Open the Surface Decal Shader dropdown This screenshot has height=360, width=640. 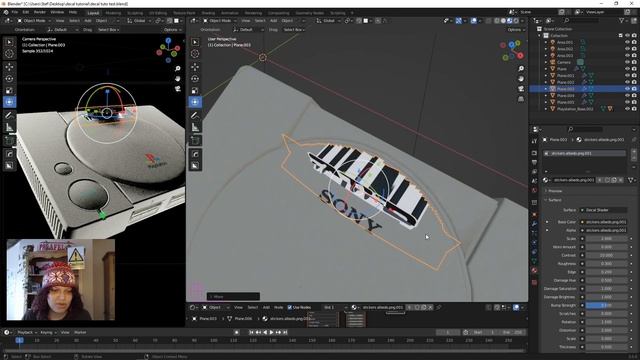pos(603,210)
